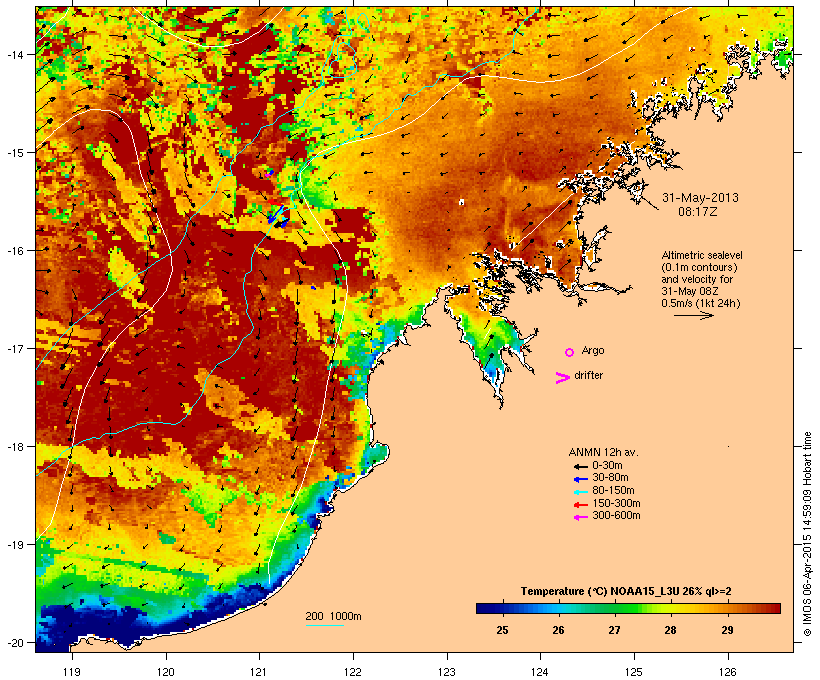Click the longitude axis label 122
This screenshot has height=680, width=820.
point(353,672)
